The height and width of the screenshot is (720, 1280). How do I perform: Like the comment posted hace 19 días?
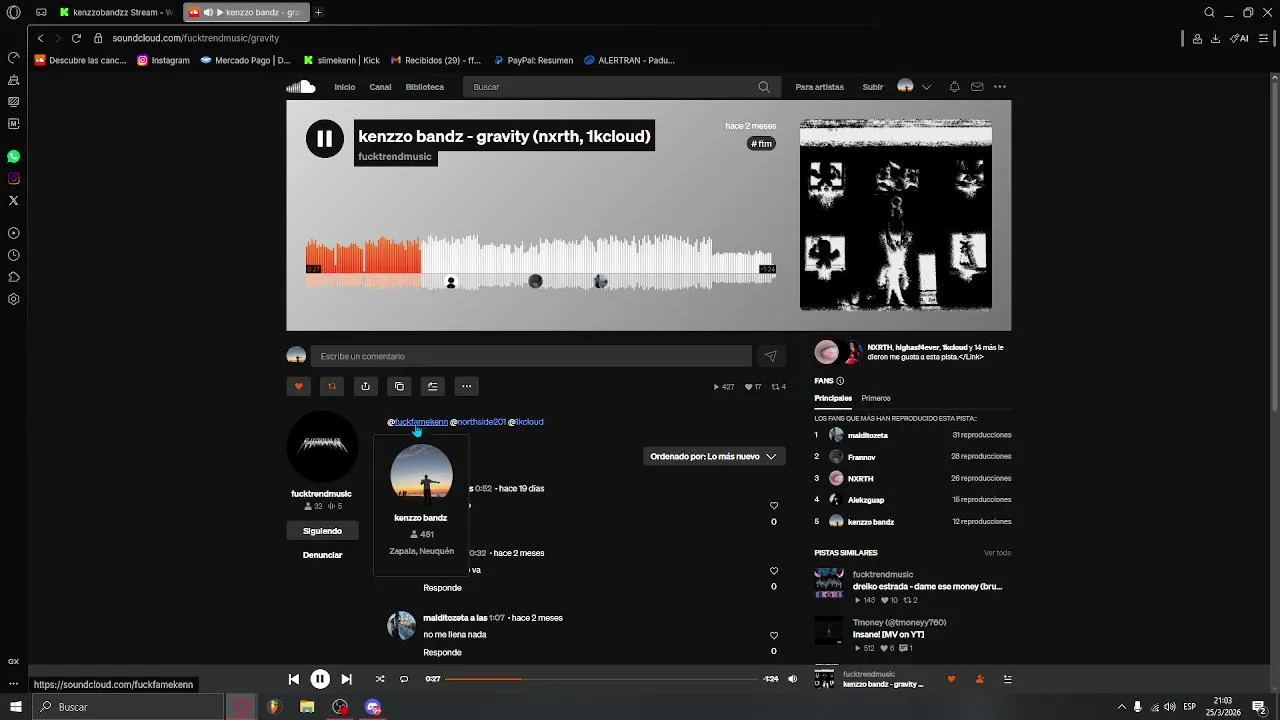tap(774, 506)
